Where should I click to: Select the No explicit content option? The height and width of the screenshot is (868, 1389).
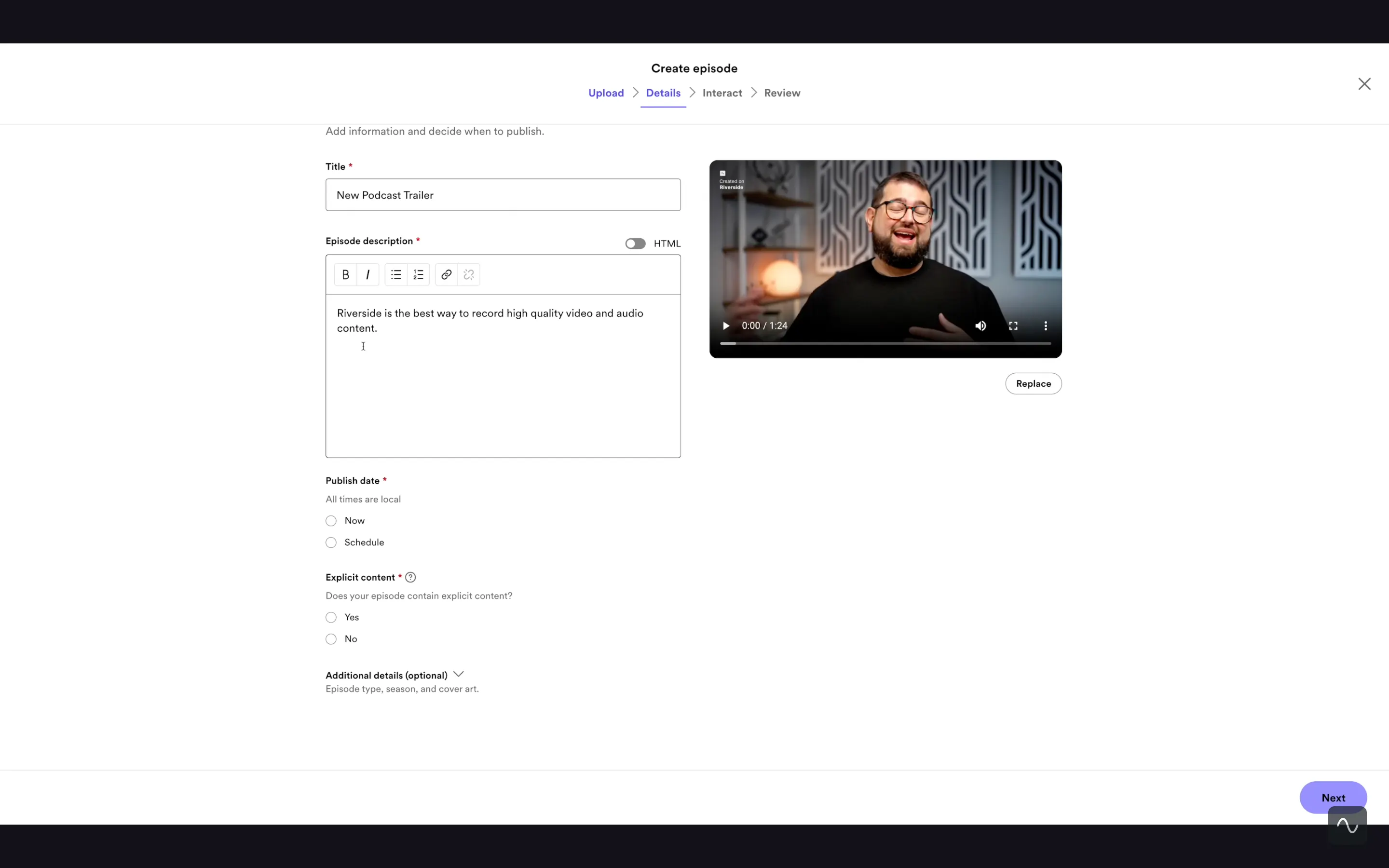tap(331, 639)
